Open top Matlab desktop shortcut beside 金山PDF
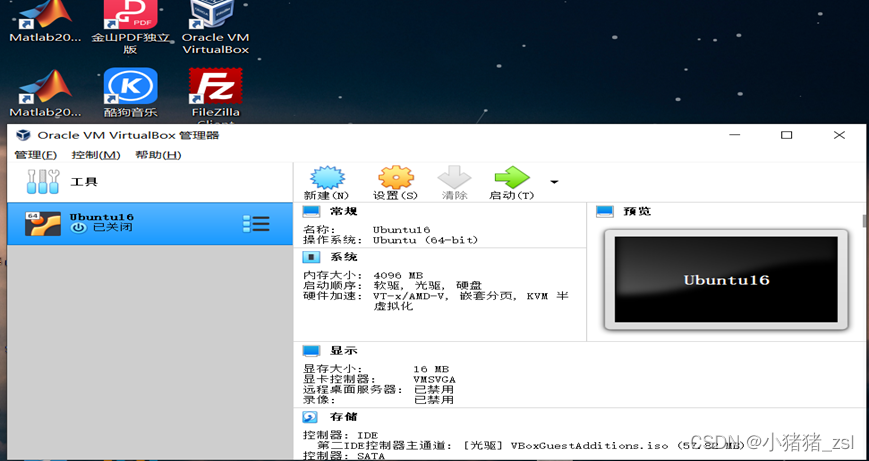 pyautogui.click(x=45, y=22)
